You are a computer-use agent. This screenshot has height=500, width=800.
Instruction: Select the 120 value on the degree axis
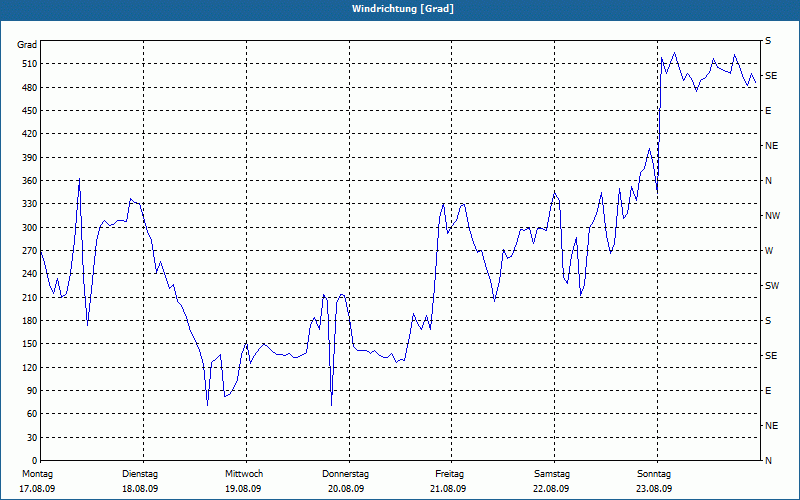pos(30,367)
